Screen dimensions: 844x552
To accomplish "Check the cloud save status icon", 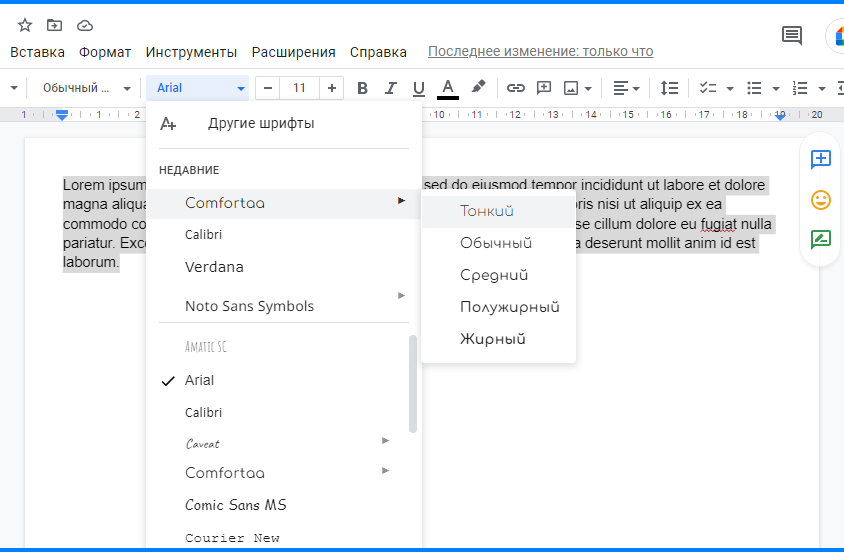I will [x=85, y=25].
